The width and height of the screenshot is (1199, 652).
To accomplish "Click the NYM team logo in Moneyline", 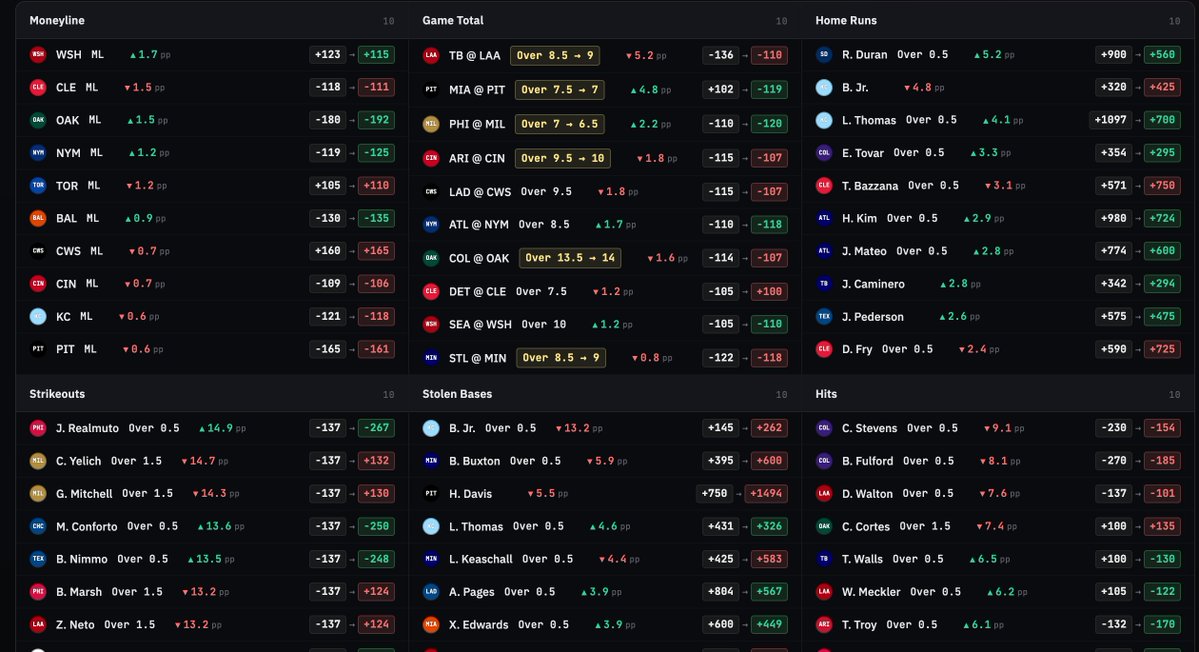I will click(37, 153).
